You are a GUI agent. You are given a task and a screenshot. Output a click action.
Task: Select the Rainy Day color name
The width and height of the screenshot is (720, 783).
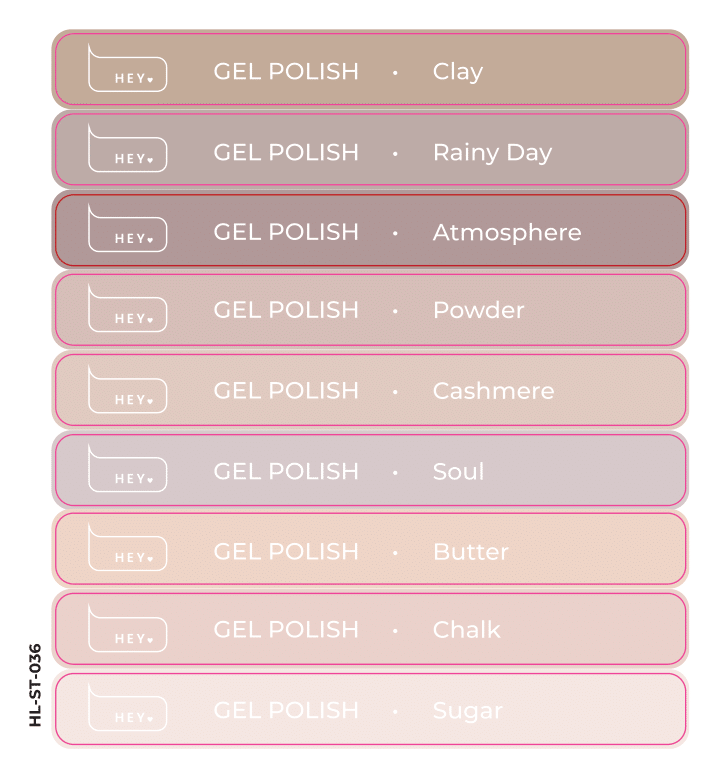pyautogui.click(x=492, y=153)
